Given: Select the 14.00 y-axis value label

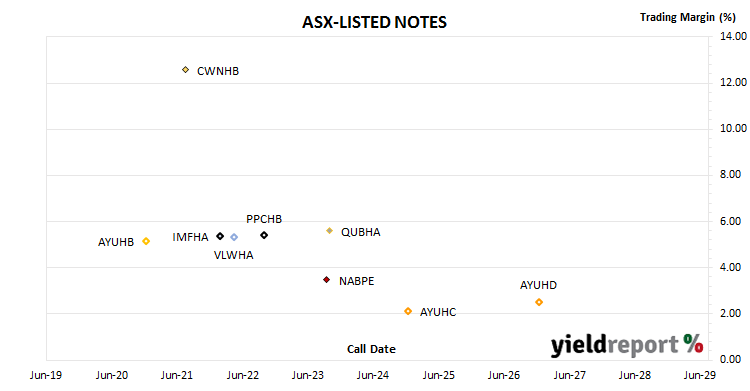Looking at the screenshot, I should (x=733, y=36).
